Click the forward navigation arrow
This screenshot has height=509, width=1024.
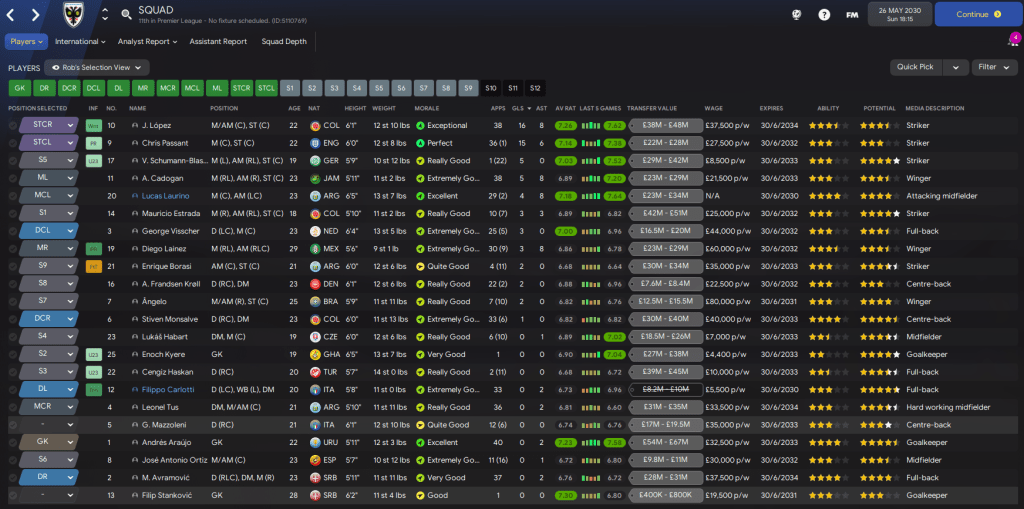tap(36, 15)
